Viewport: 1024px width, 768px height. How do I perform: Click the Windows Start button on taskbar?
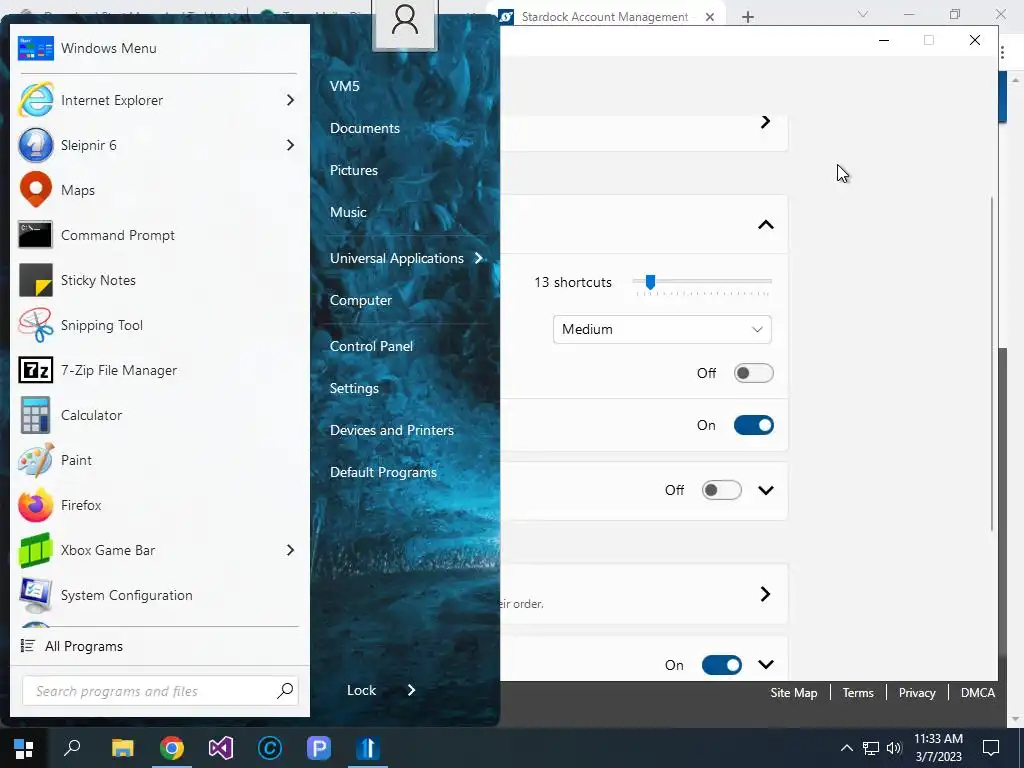pyautogui.click(x=24, y=748)
